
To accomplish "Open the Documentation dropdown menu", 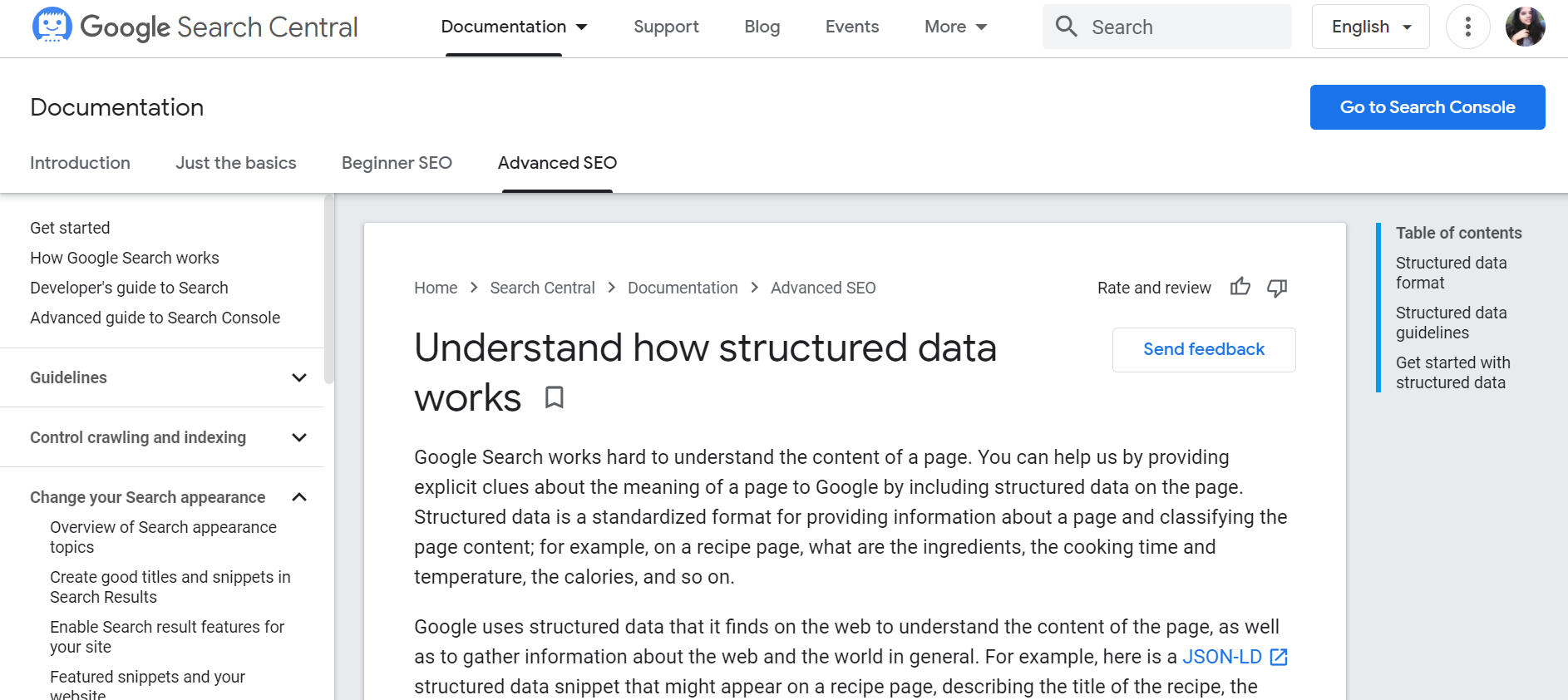I will coord(514,27).
